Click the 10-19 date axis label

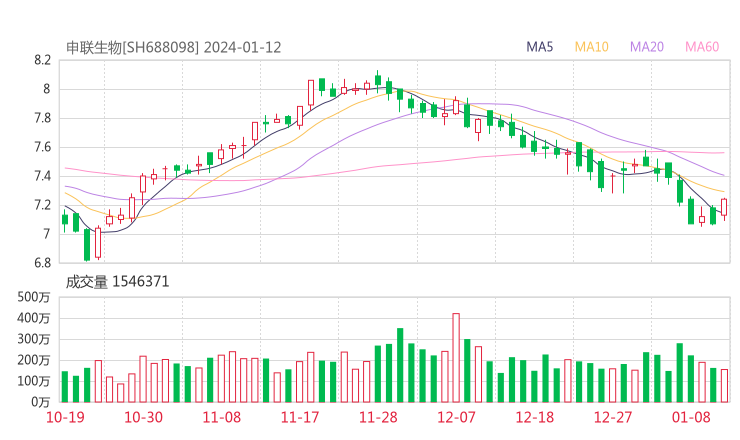tap(65, 417)
